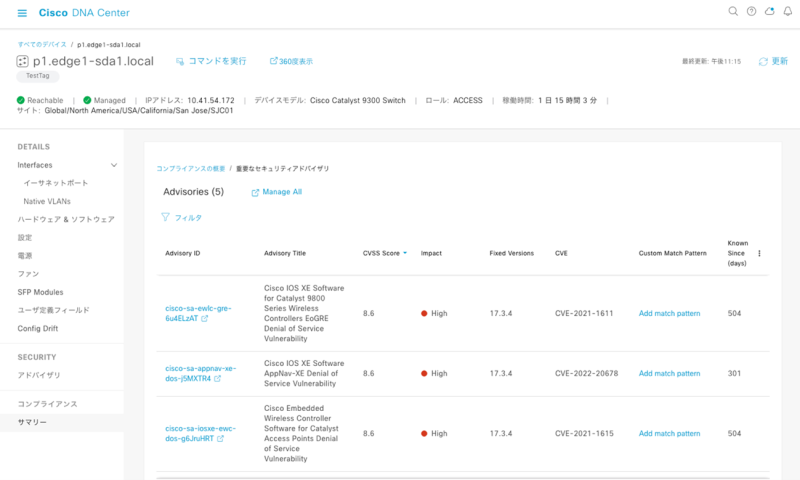Image resolution: width=800 pixels, height=480 pixels.
Task: Open 設定 in the sidebar
Action: [x=24, y=237]
